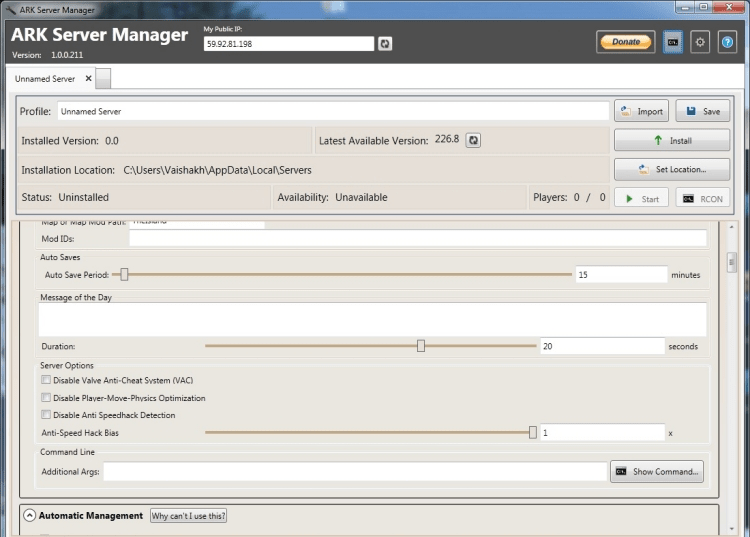Image resolution: width=750 pixels, height=537 pixels.
Task: Save the server profile
Action: coord(703,111)
